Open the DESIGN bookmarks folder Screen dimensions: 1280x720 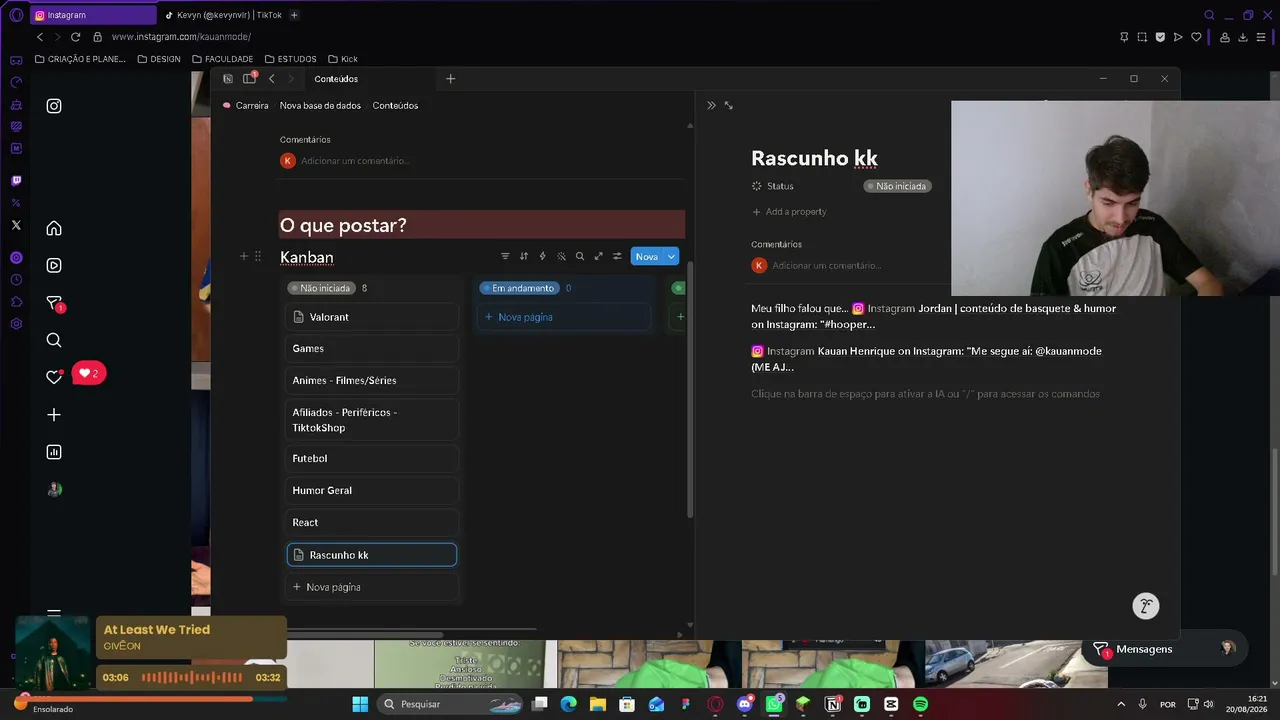[x=159, y=59]
